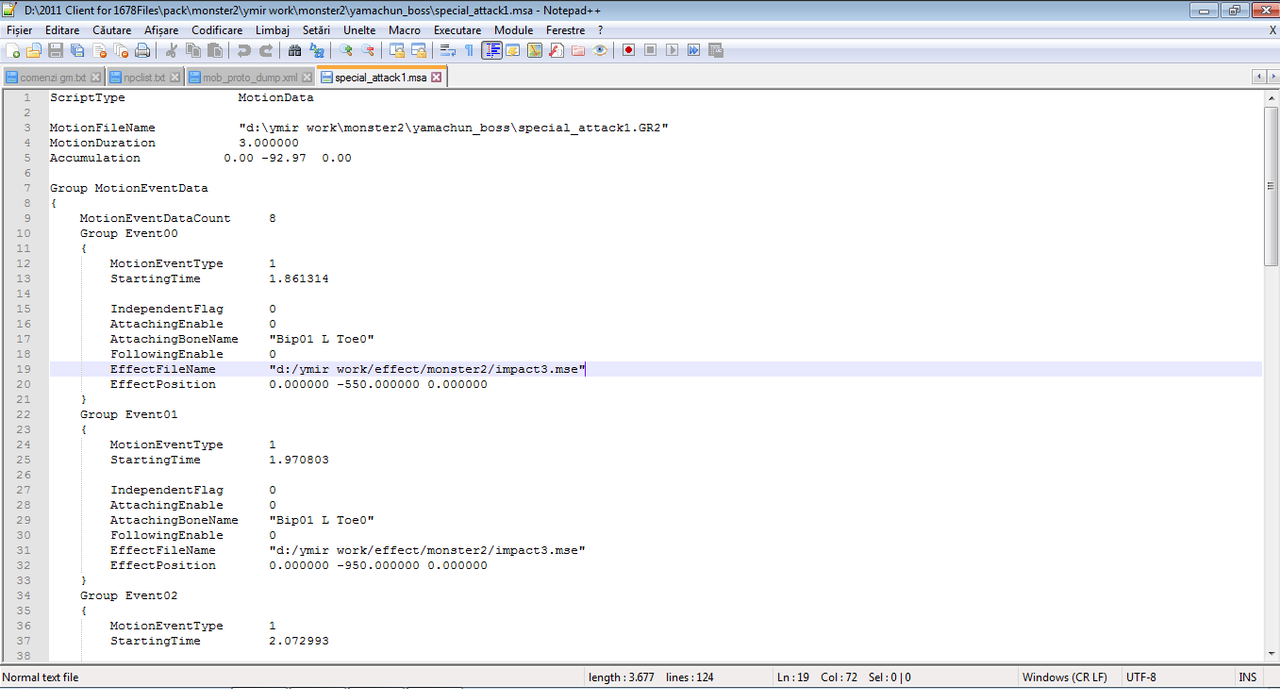Toggle synchronized horizontal scrolling
This screenshot has width=1280, height=689.
418,50
